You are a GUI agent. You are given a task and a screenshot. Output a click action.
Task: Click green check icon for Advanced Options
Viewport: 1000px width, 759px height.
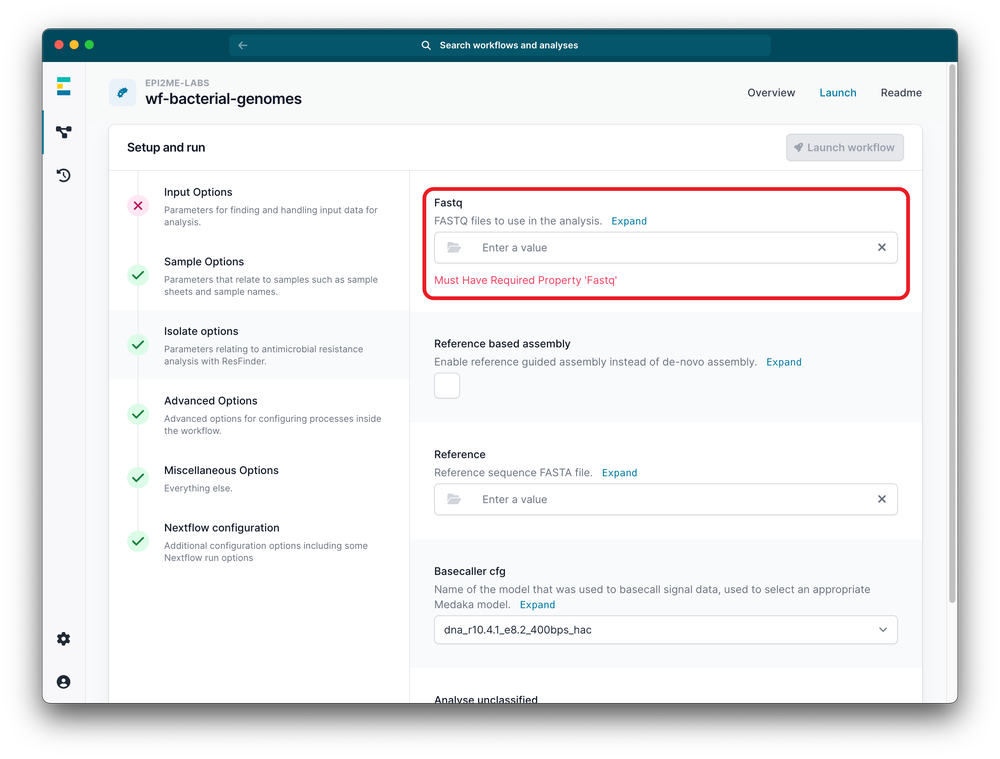138,415
